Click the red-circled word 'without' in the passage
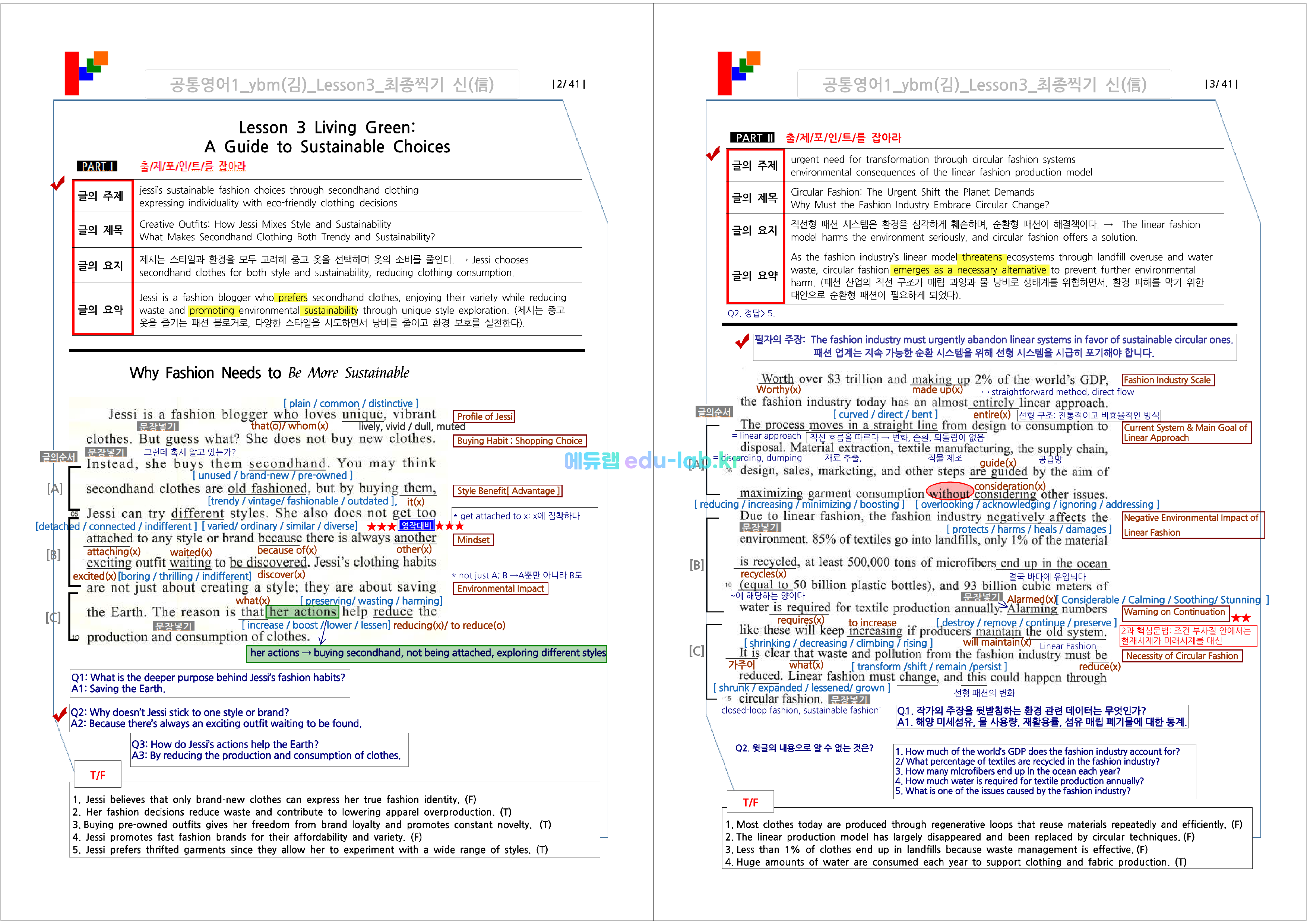Image resolution: width=1307 pixels, height=924 pixels. [949, 493]
